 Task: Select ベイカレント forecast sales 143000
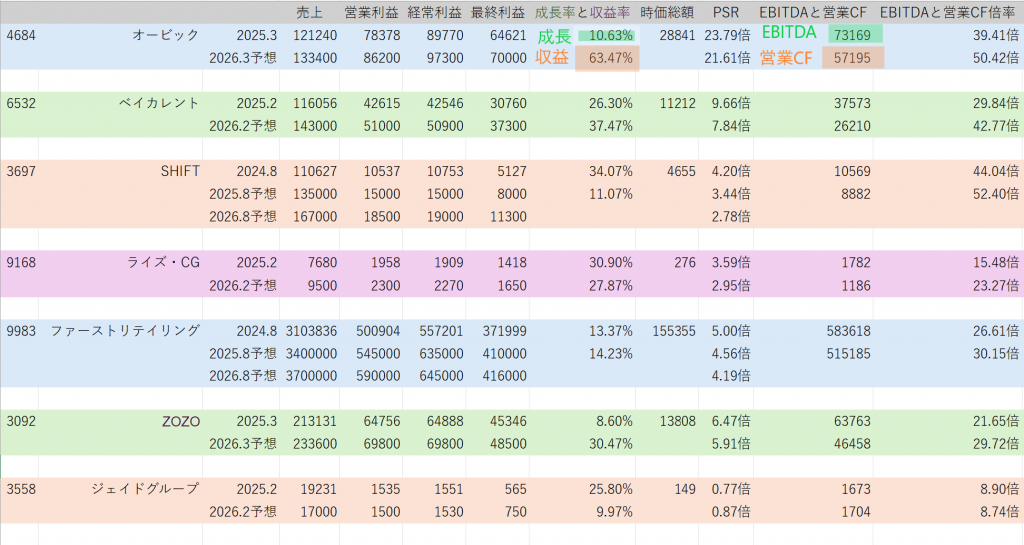315,126
